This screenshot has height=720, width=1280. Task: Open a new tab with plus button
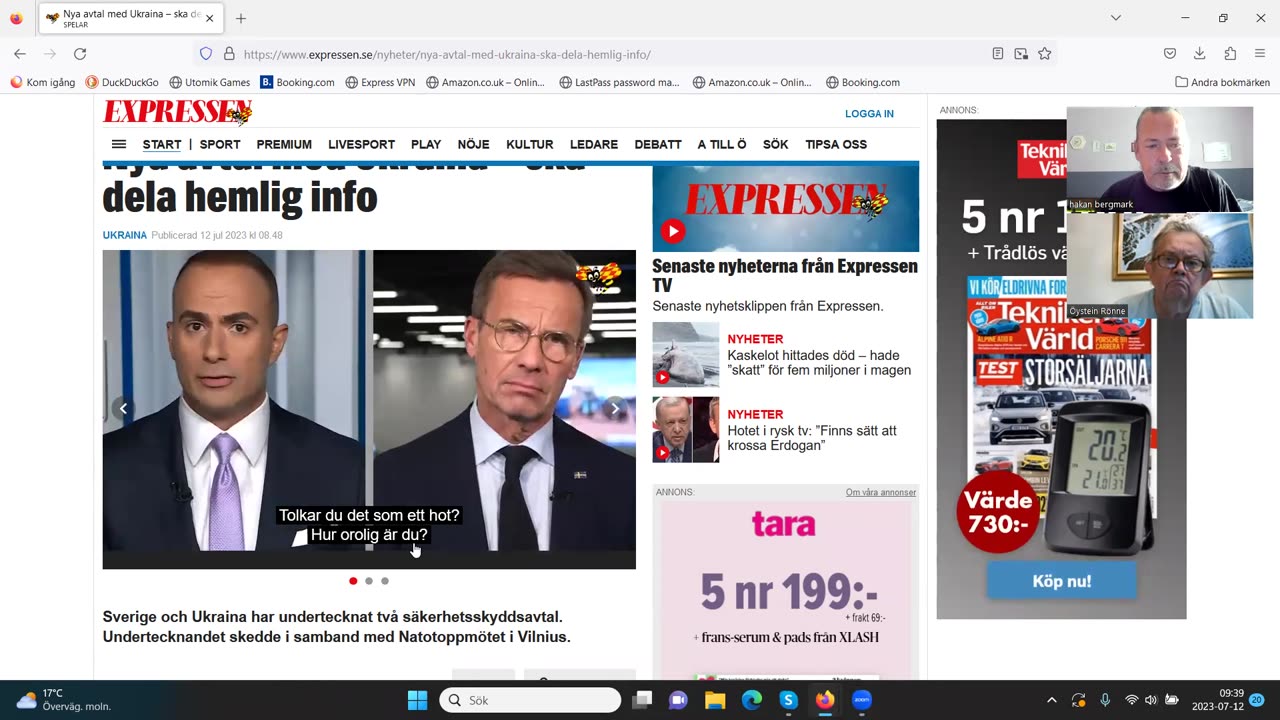click(x=241, y=18)
